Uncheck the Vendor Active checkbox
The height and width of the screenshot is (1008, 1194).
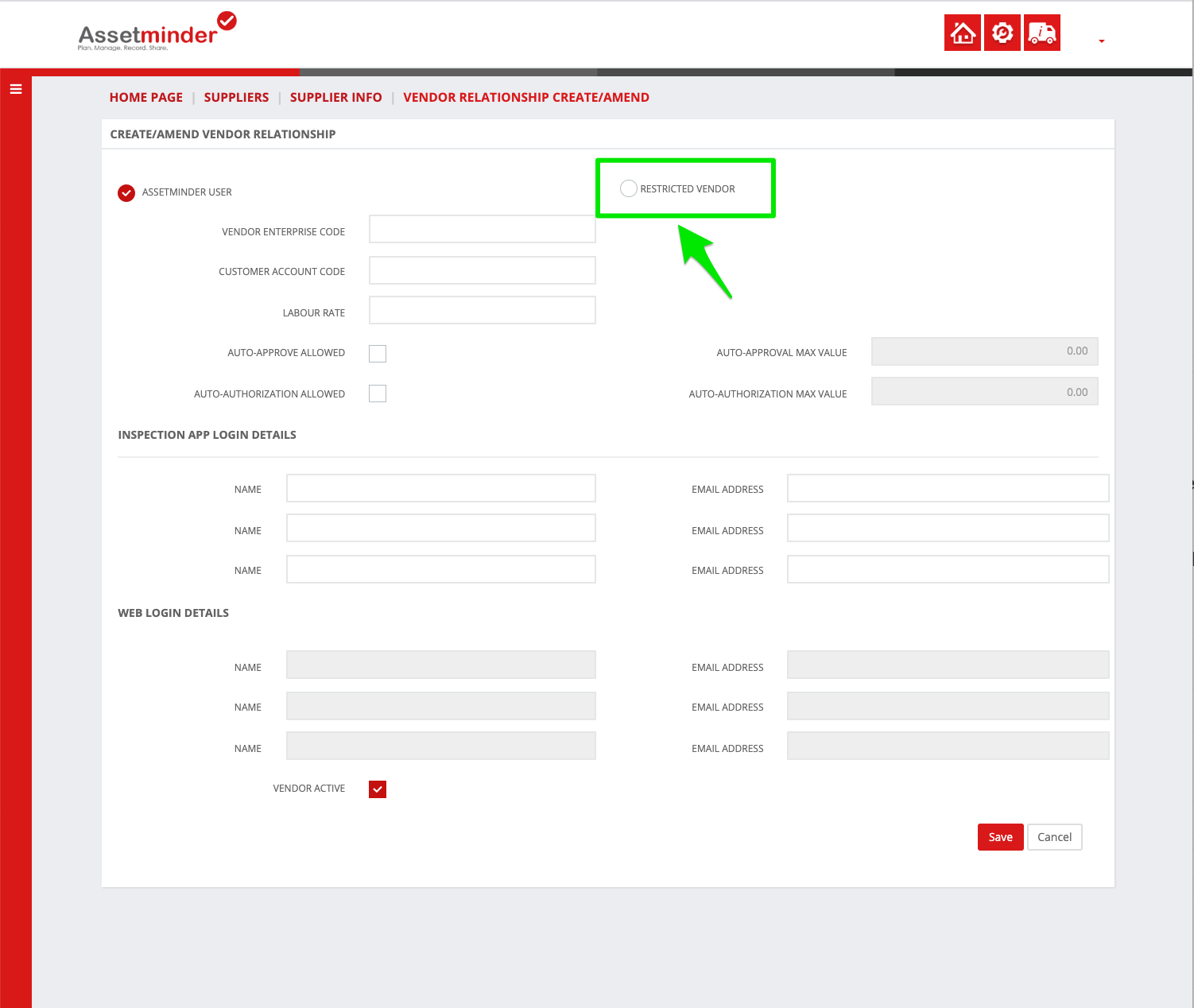378,789
